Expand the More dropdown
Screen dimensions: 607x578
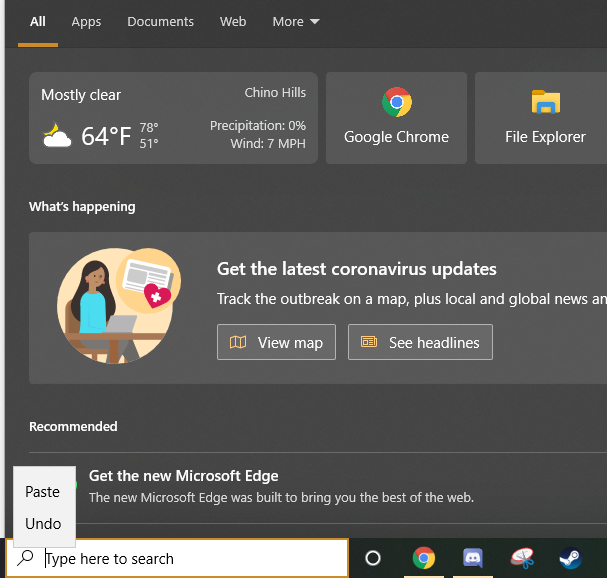point(296,22)
